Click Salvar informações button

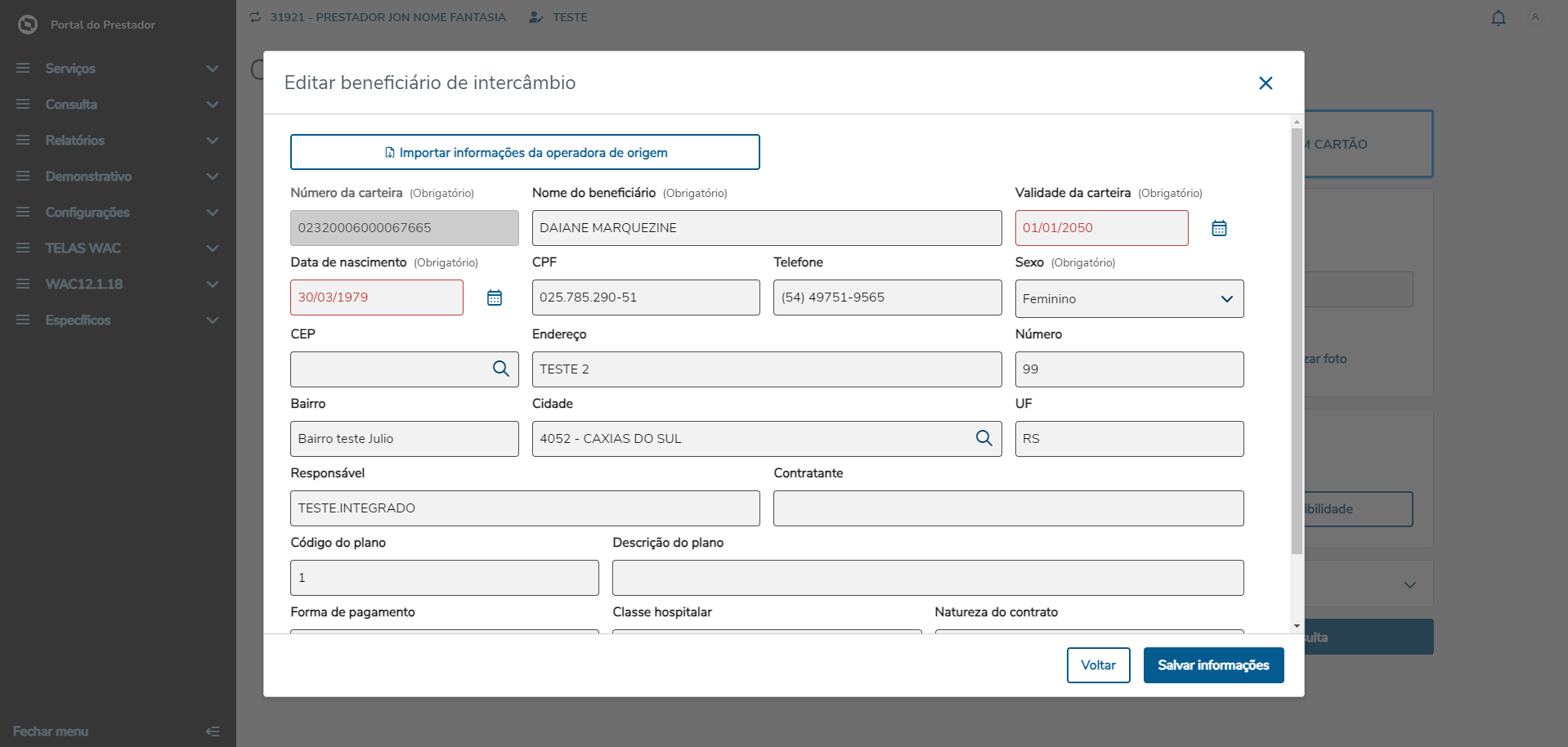click(x=1212, y=665)
